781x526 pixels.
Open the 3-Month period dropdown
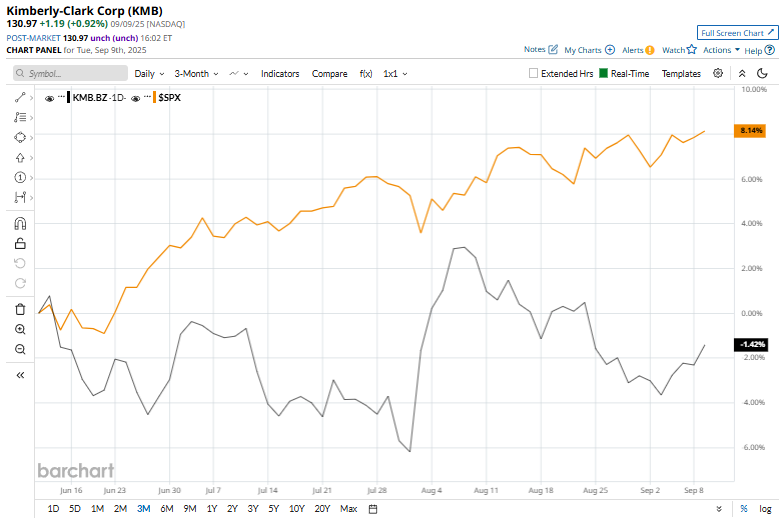tap(196, 74)
